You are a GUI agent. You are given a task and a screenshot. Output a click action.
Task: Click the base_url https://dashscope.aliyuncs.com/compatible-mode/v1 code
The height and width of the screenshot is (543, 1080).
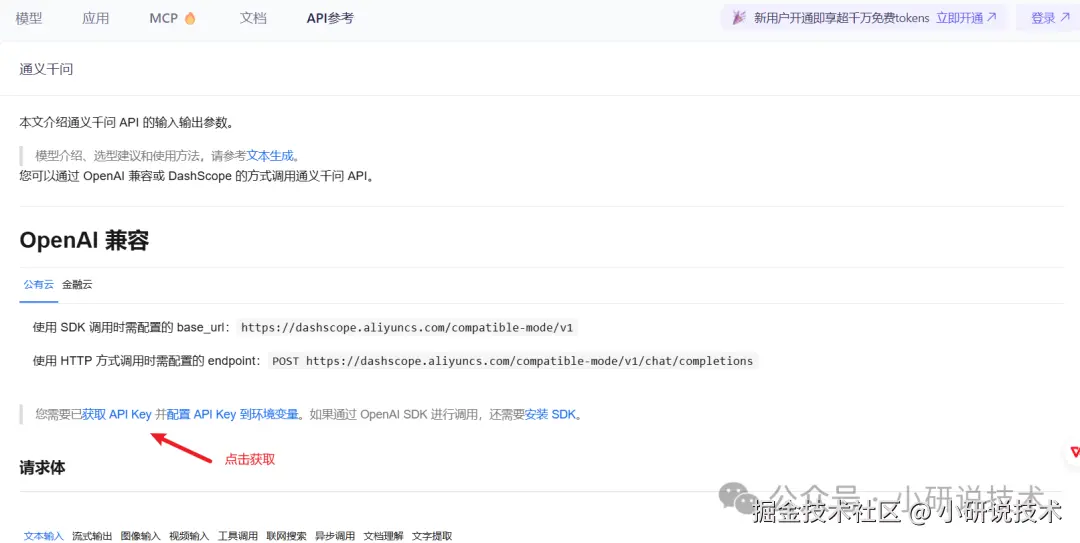coord(407,327)
